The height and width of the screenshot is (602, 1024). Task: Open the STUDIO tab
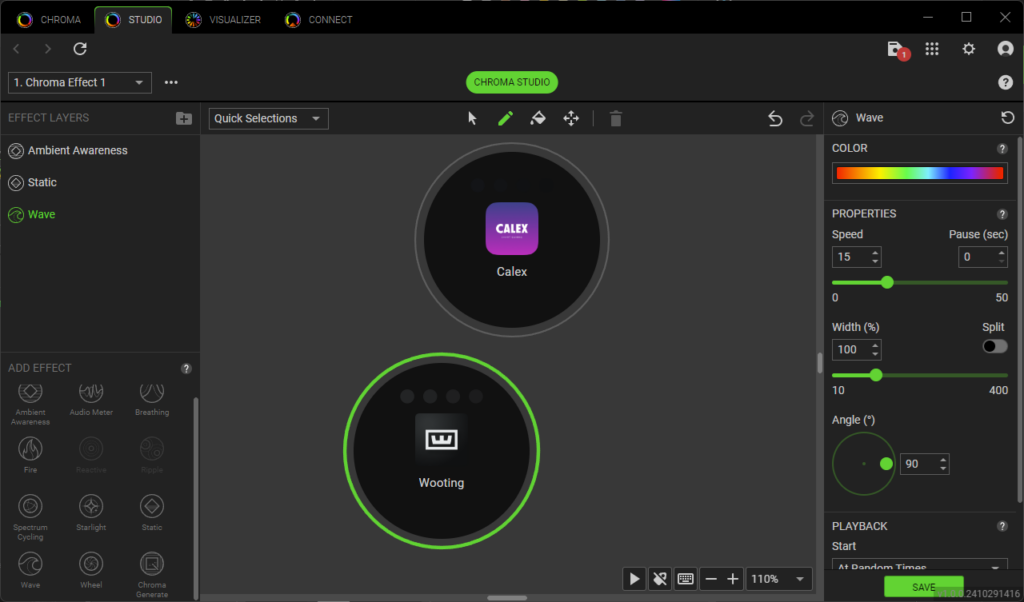[133, 20]
